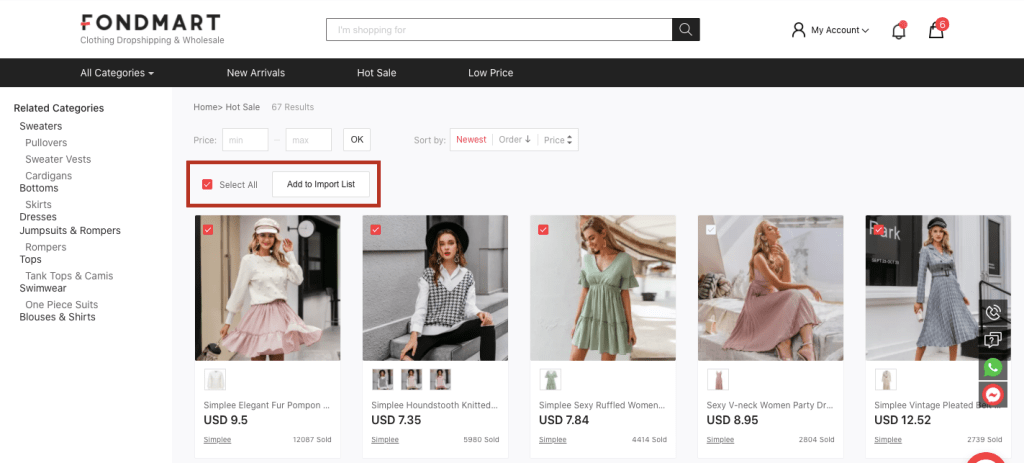This screenshot has height=463, width=1024.
Task: Sort products by Newest
Action: (x=471, y=140)
